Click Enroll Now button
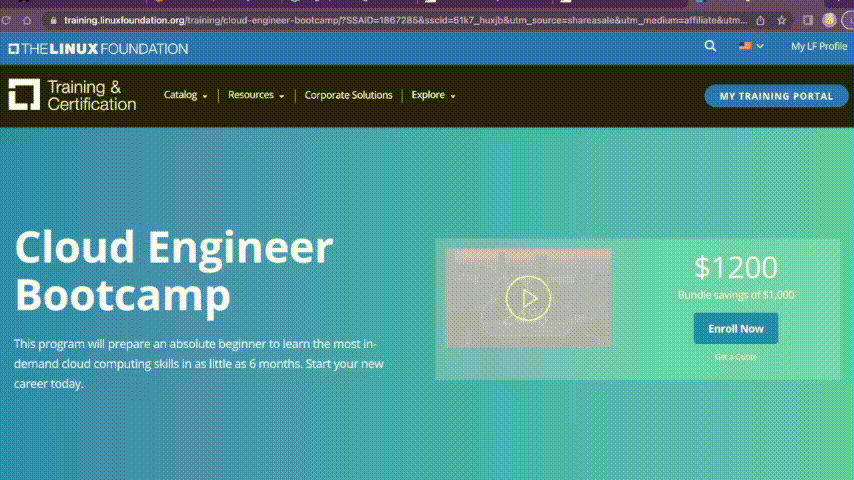Image resolution: width=854 pixels, height=480 pixels. (736, 329)
